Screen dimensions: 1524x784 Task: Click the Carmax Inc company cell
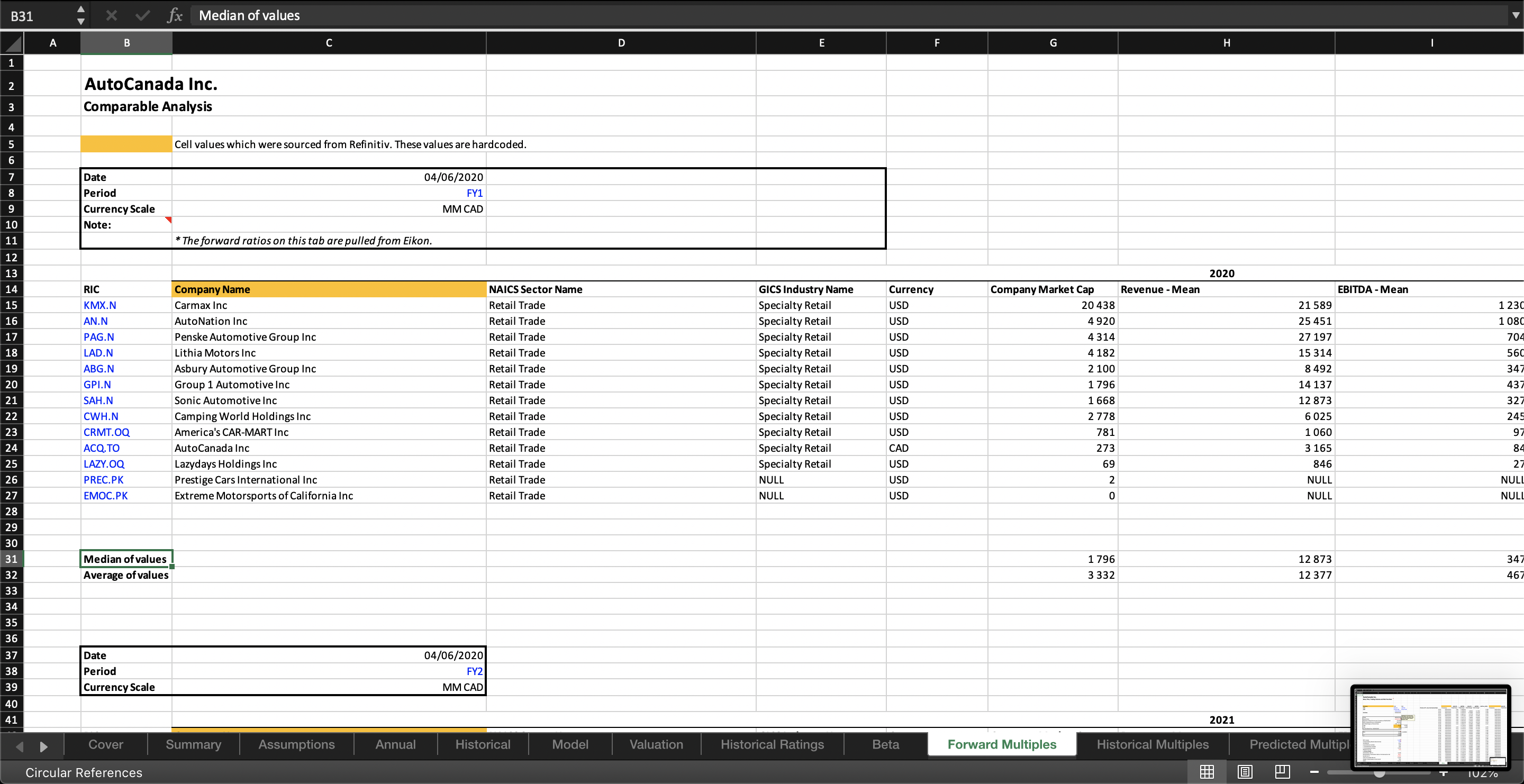click(329, 305)
